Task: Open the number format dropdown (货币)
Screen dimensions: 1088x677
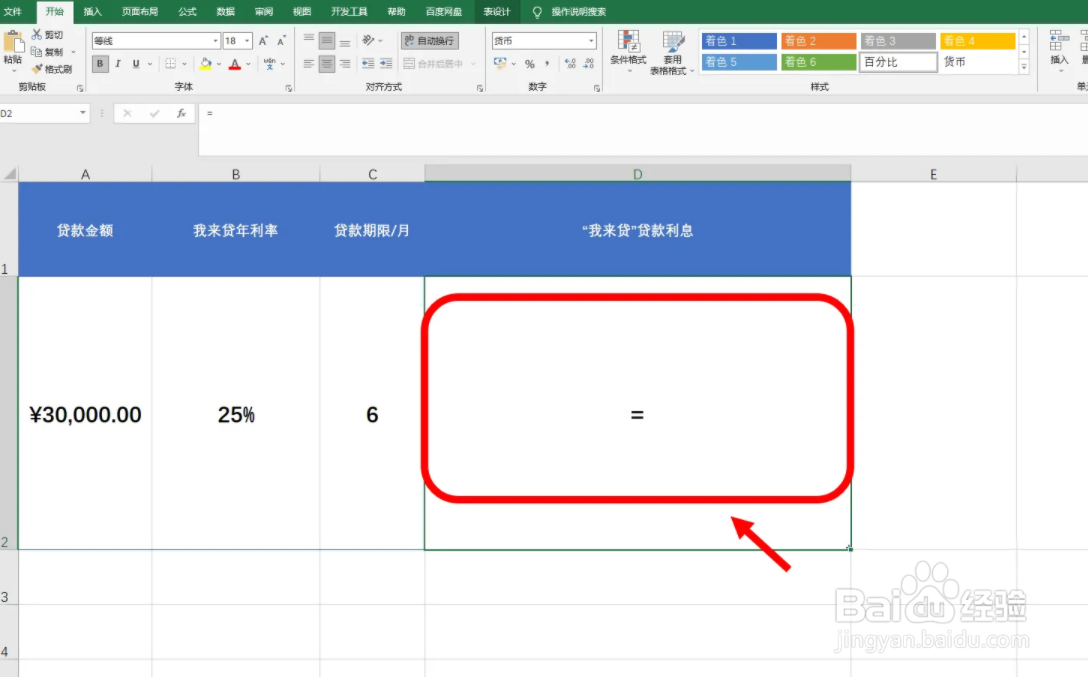Action: click(591, 41)
